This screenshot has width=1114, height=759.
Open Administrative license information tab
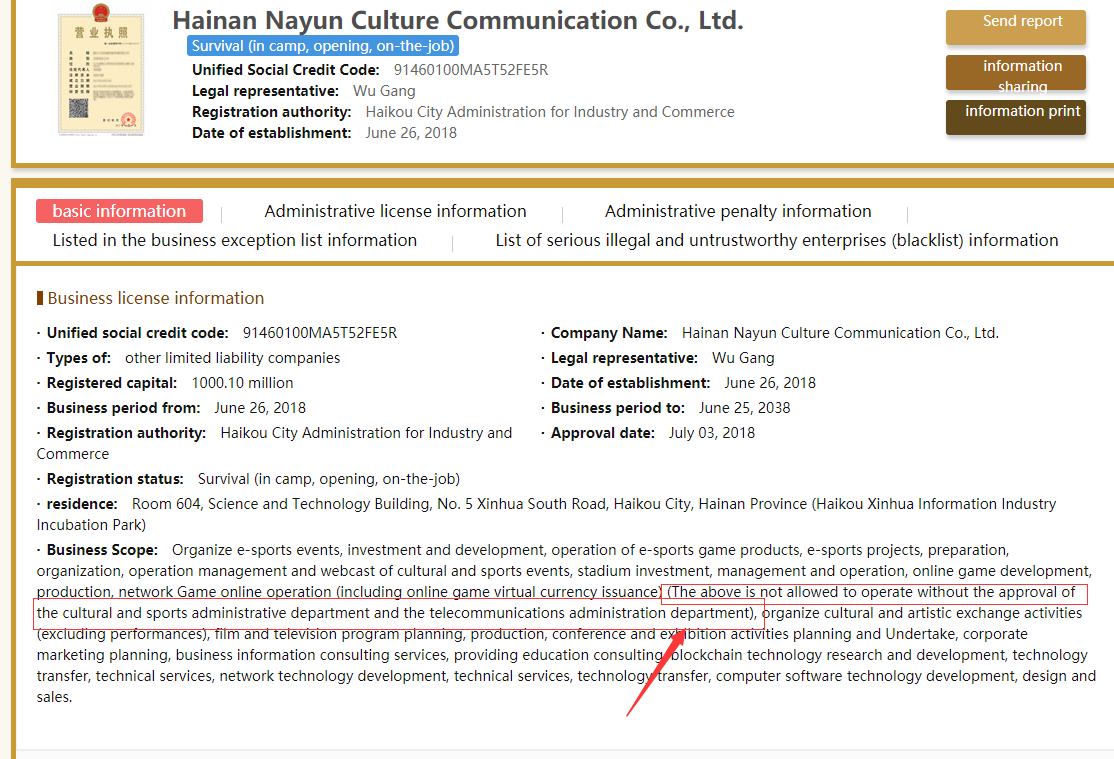click(395, 211)
